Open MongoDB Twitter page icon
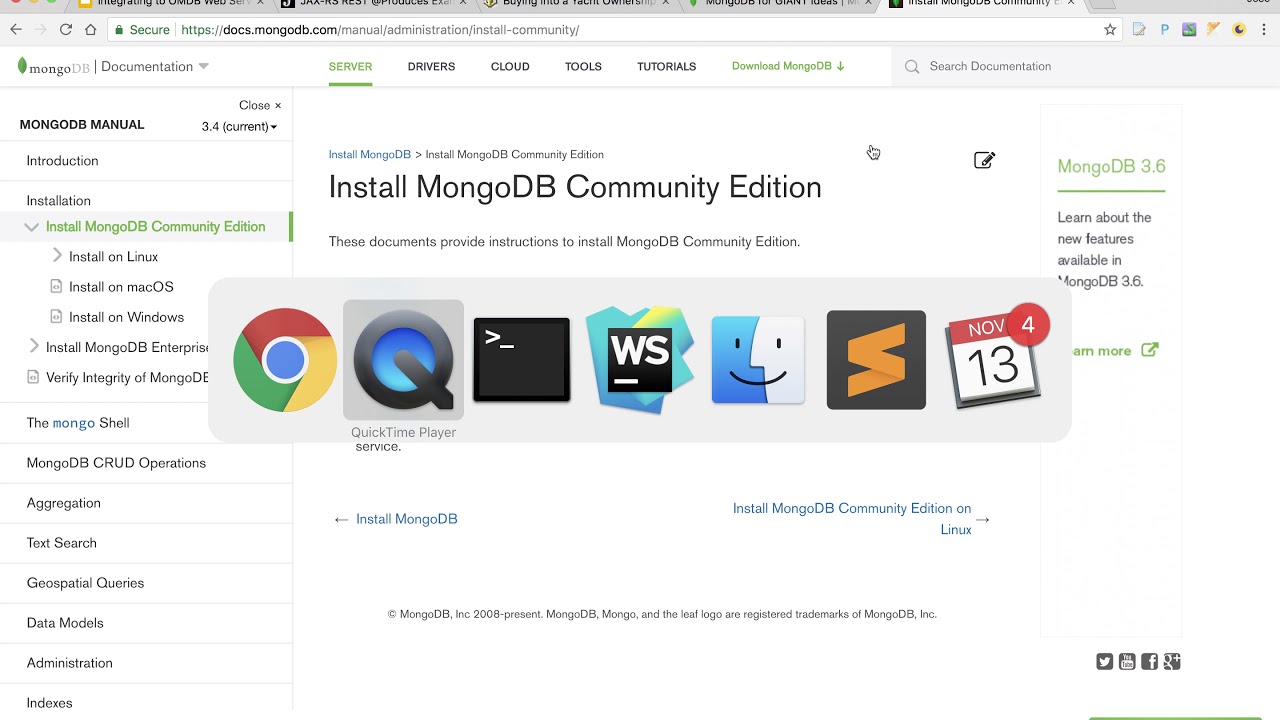The height and width of the screenshot is (720, 1280). (x=1104, y=661)
